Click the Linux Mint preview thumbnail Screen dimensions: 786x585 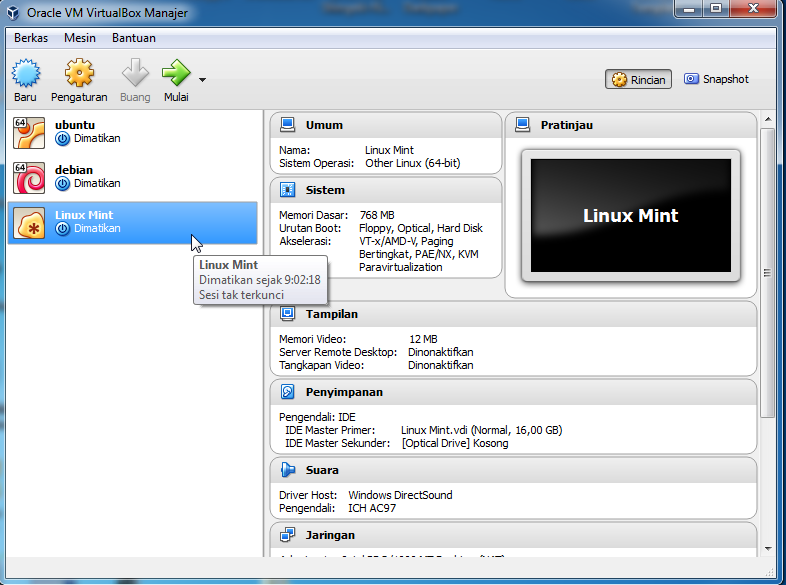(x=631, y=216)
